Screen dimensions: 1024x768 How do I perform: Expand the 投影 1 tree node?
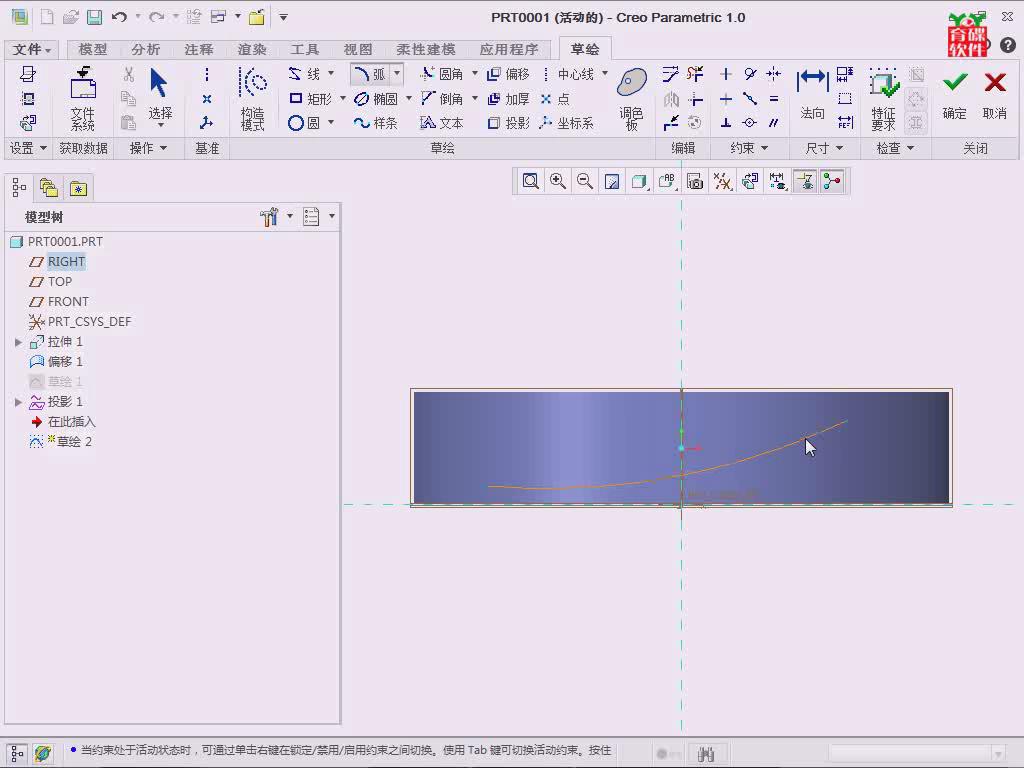pyautogui.click(x=18, y=402)
